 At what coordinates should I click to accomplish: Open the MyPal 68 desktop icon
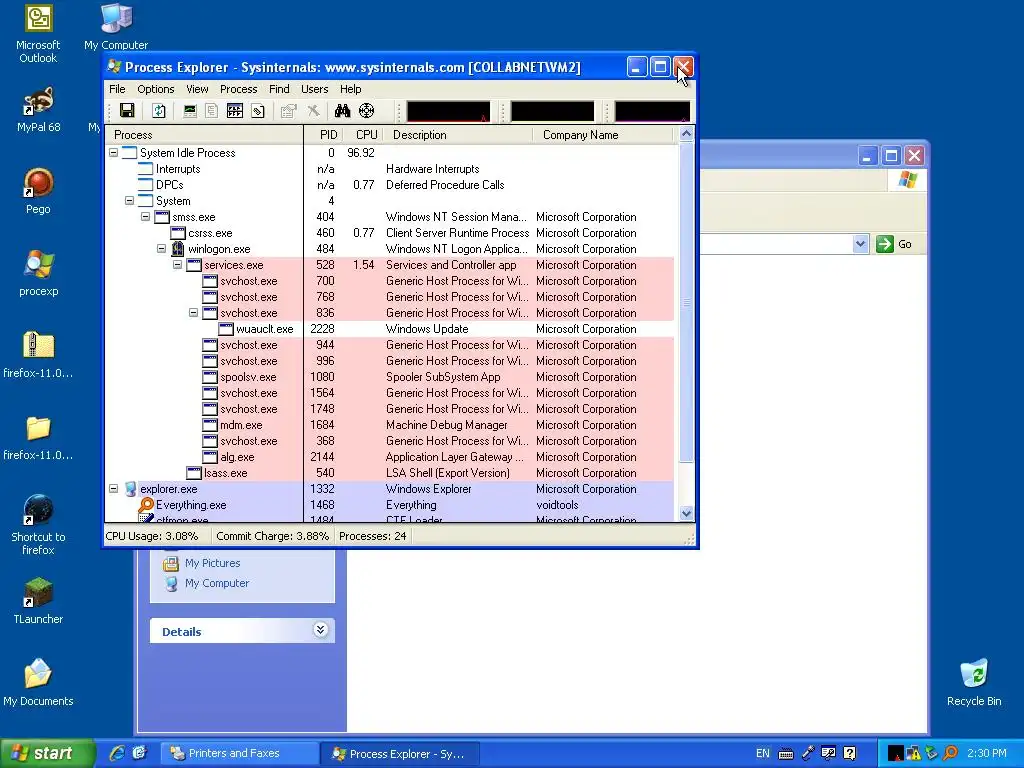38,109
